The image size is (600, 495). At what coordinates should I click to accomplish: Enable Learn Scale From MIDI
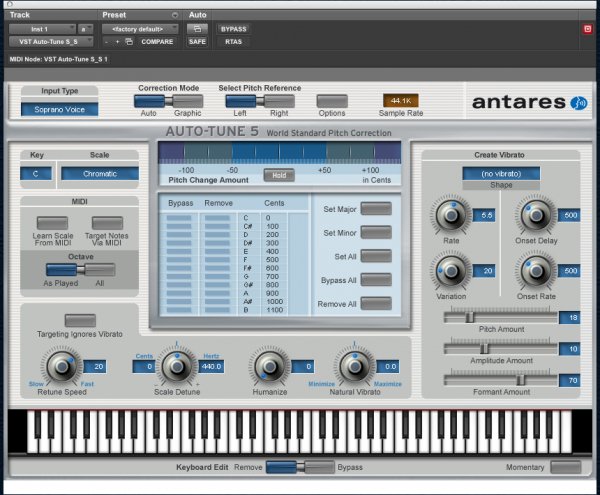pyautogui.click(x=52, y=223)
